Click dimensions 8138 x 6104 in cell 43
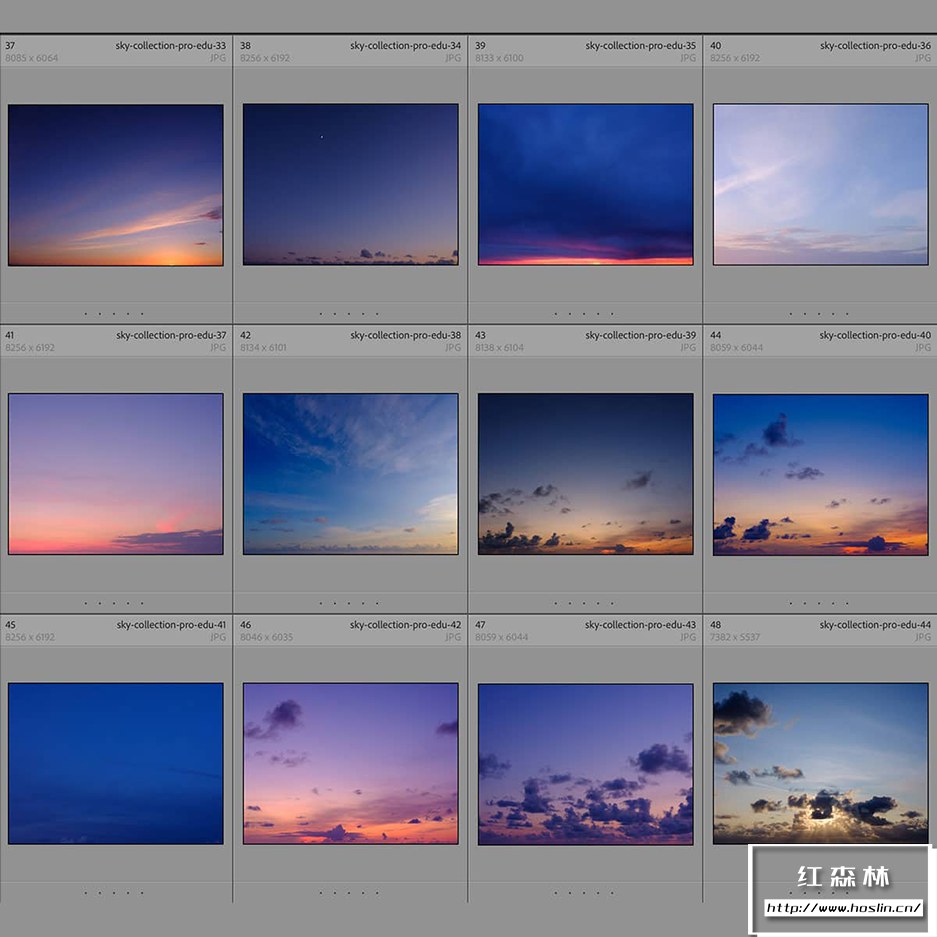This screenshot has height=937, width=937. tap(500, 347)
